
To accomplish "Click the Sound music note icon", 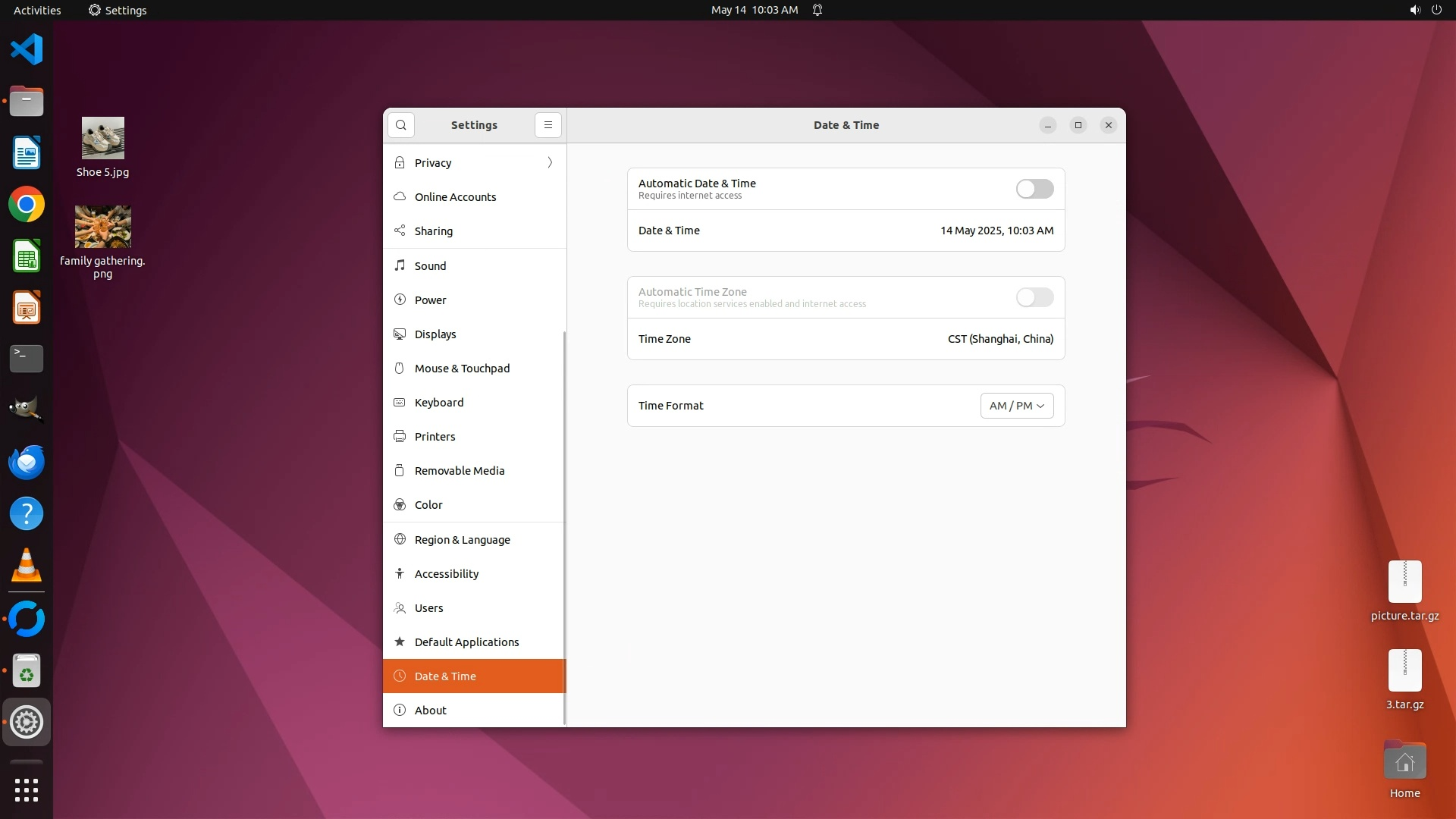I will coord(400,265).
